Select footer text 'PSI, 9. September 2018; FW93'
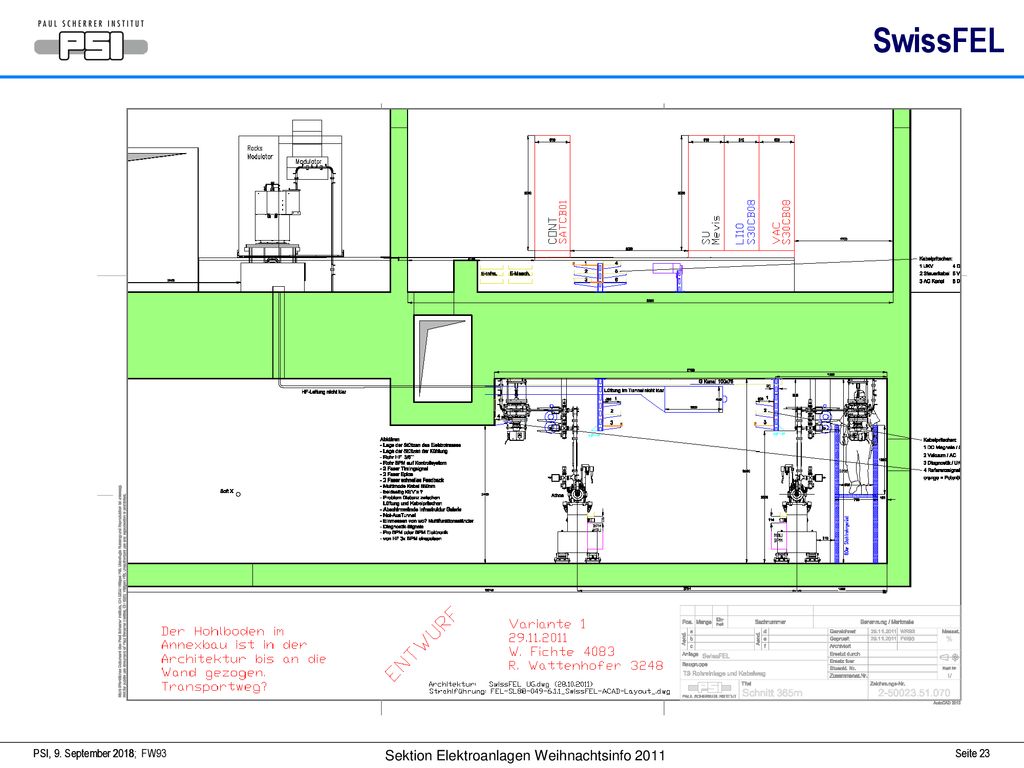The width and height of the screenshot is (1024, 768). click(100, 753)
